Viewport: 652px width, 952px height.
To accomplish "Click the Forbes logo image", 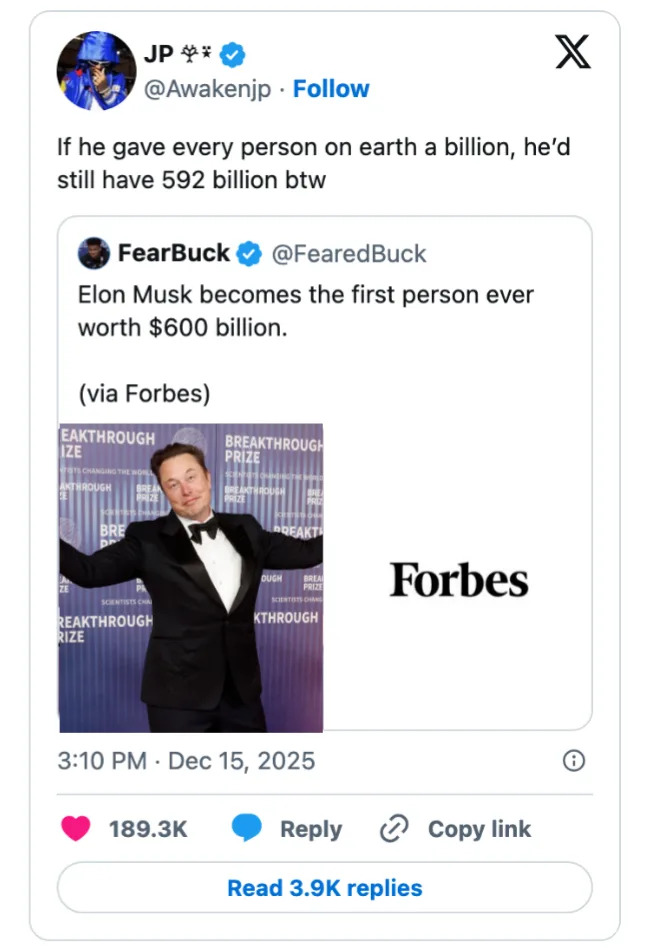I will pyautogui.click(x=459, y=580).
